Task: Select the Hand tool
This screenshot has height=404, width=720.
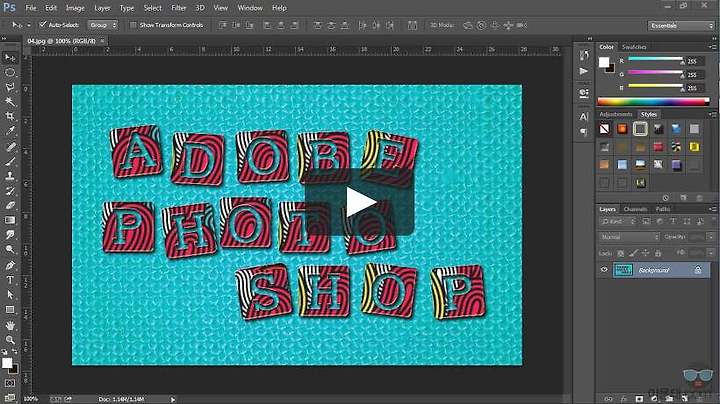Action: pyautogui.click(x=10, y=325)
